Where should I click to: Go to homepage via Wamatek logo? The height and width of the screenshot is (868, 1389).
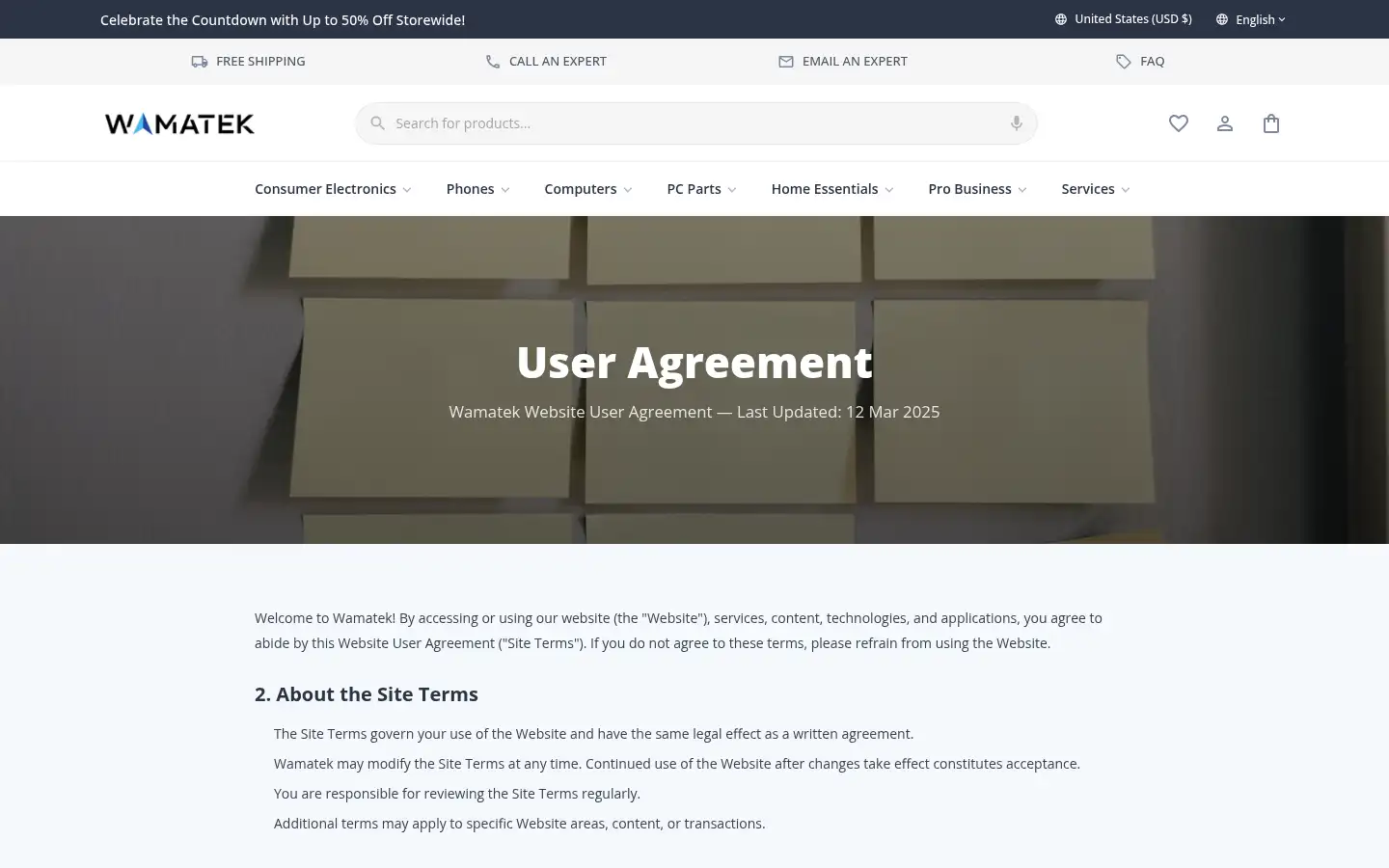click(x=179, y=123)
